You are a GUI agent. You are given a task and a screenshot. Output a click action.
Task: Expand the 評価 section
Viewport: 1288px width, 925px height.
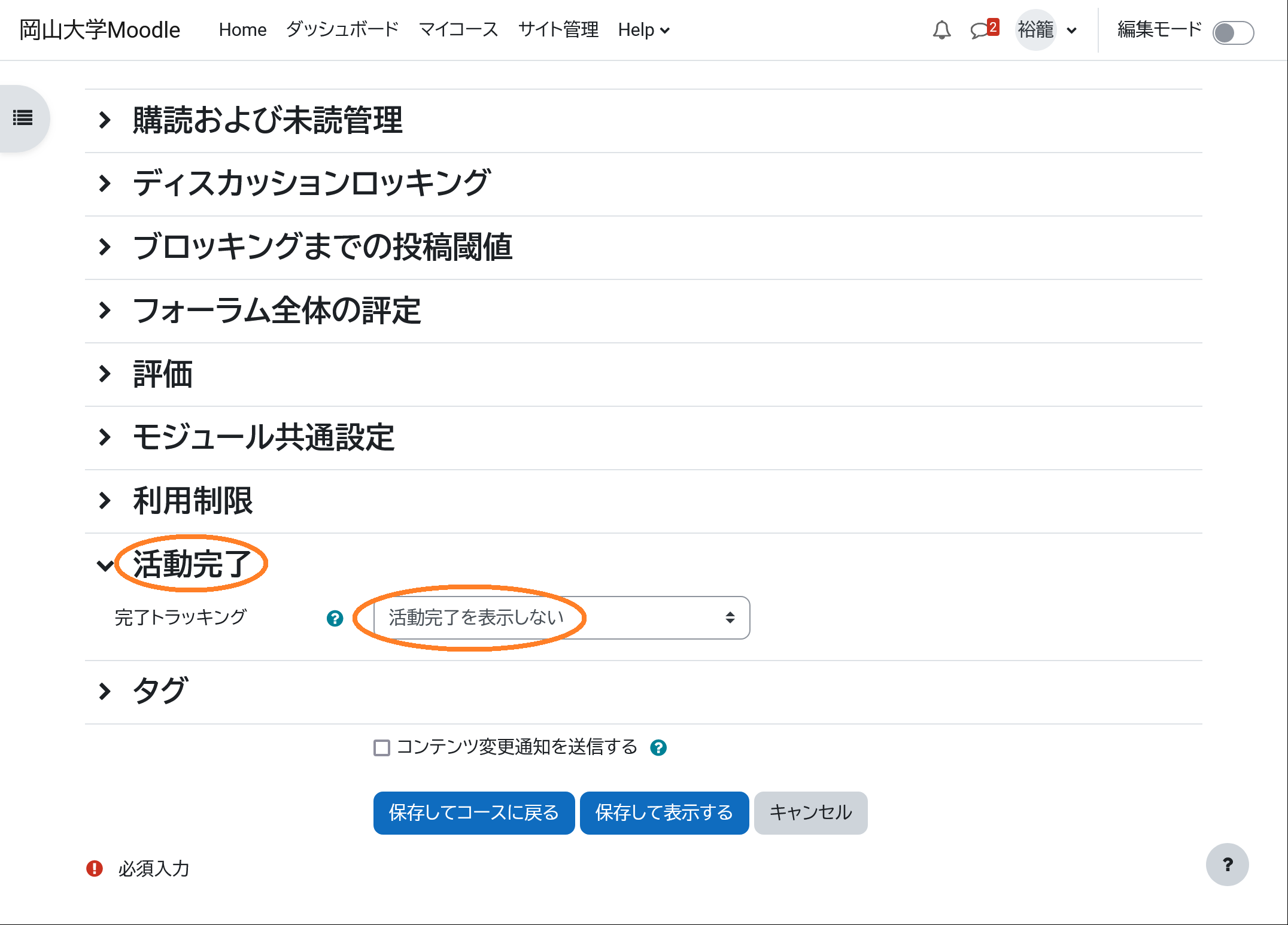105,374
